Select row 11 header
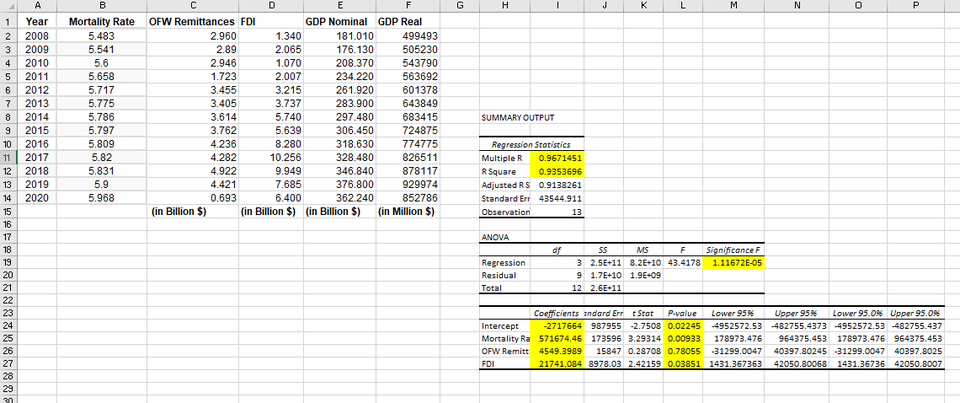The width and height of the screenshot is (960, 403). [10, 157]
